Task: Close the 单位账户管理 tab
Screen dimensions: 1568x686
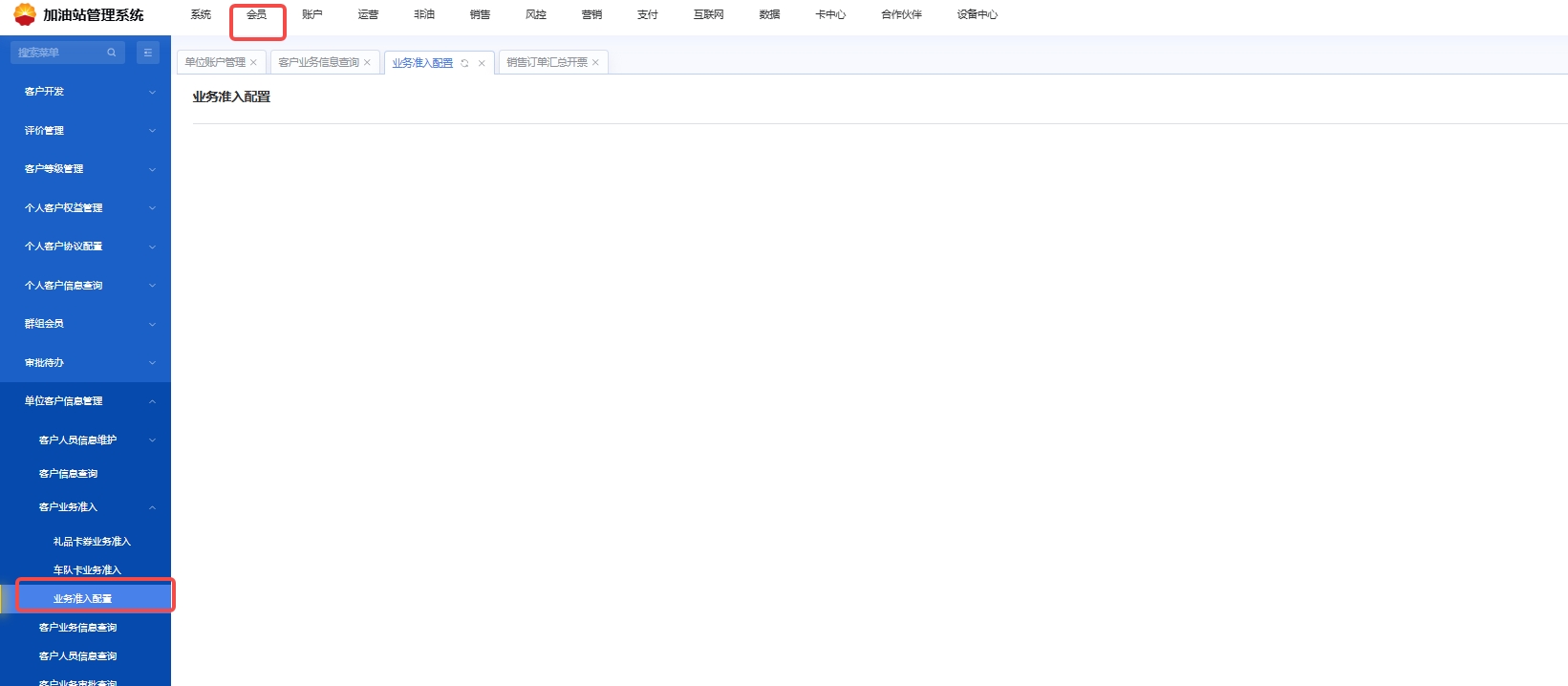Action: click(x=253, y=63)
